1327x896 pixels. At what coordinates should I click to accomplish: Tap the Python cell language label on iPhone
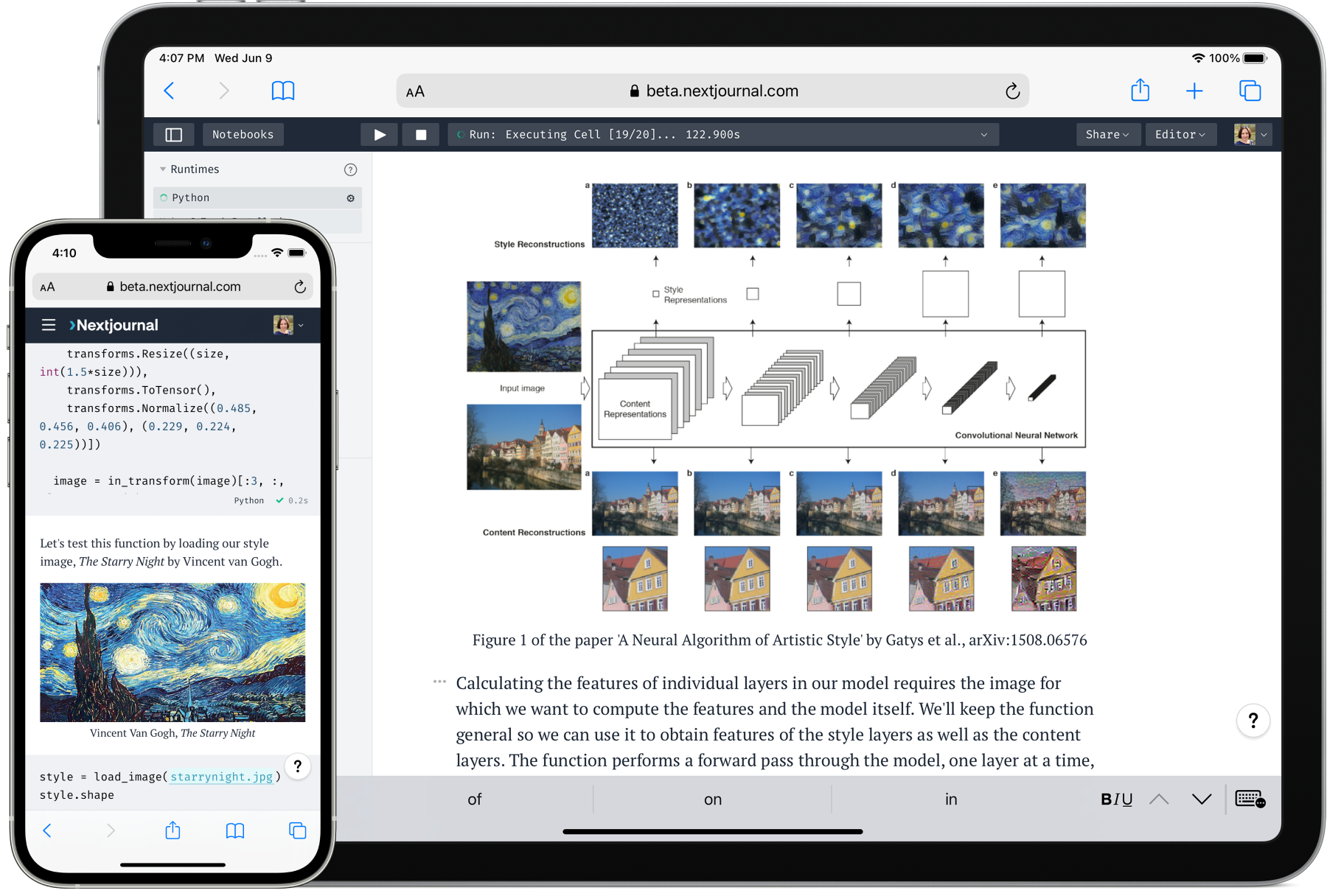click(248, 501)
